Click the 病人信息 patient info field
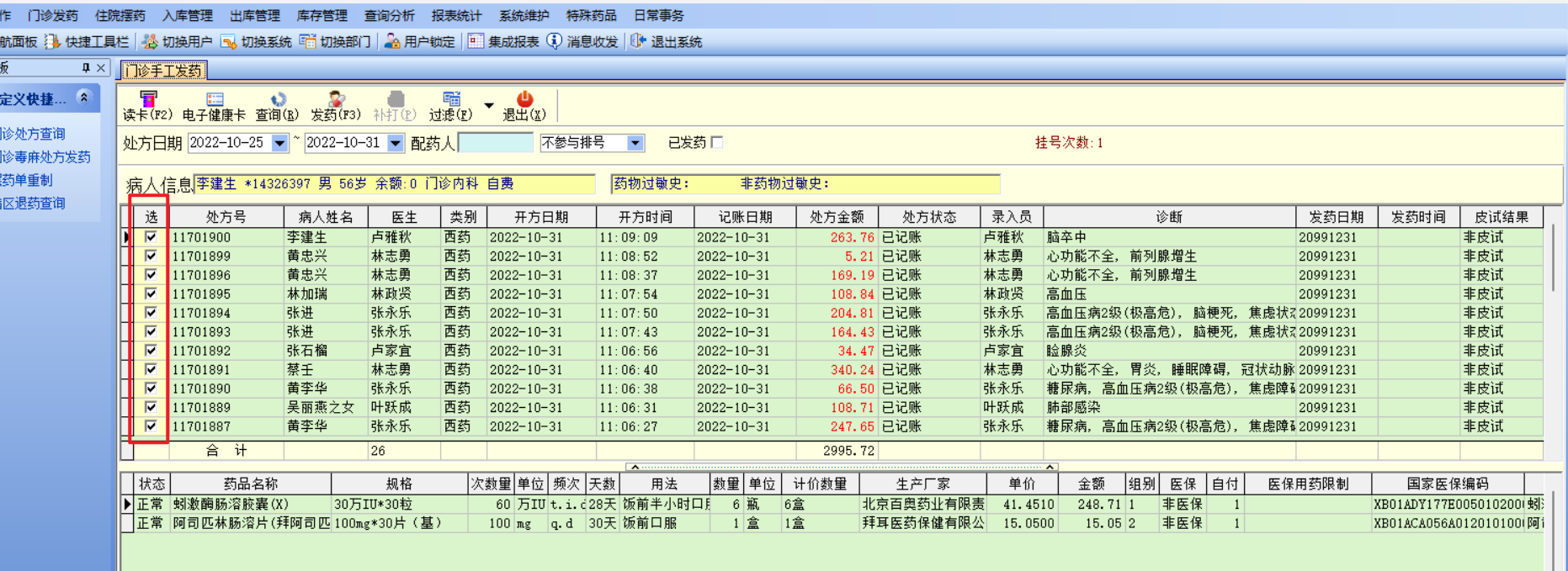Image resolution: width=1568 pixels, height=571 pixels. tap(395, 183)
